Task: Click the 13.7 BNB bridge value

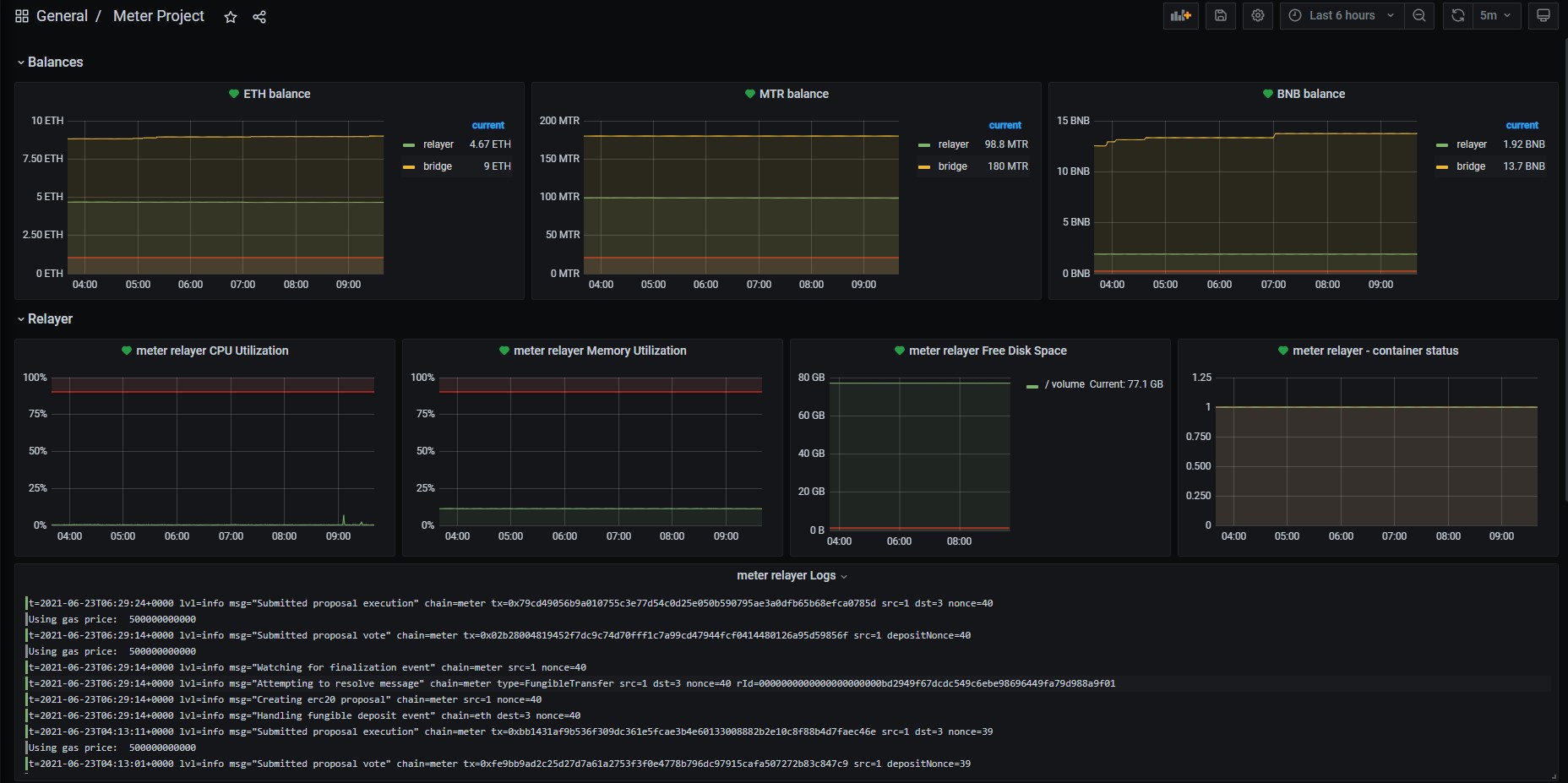Action: point(1524,166)
